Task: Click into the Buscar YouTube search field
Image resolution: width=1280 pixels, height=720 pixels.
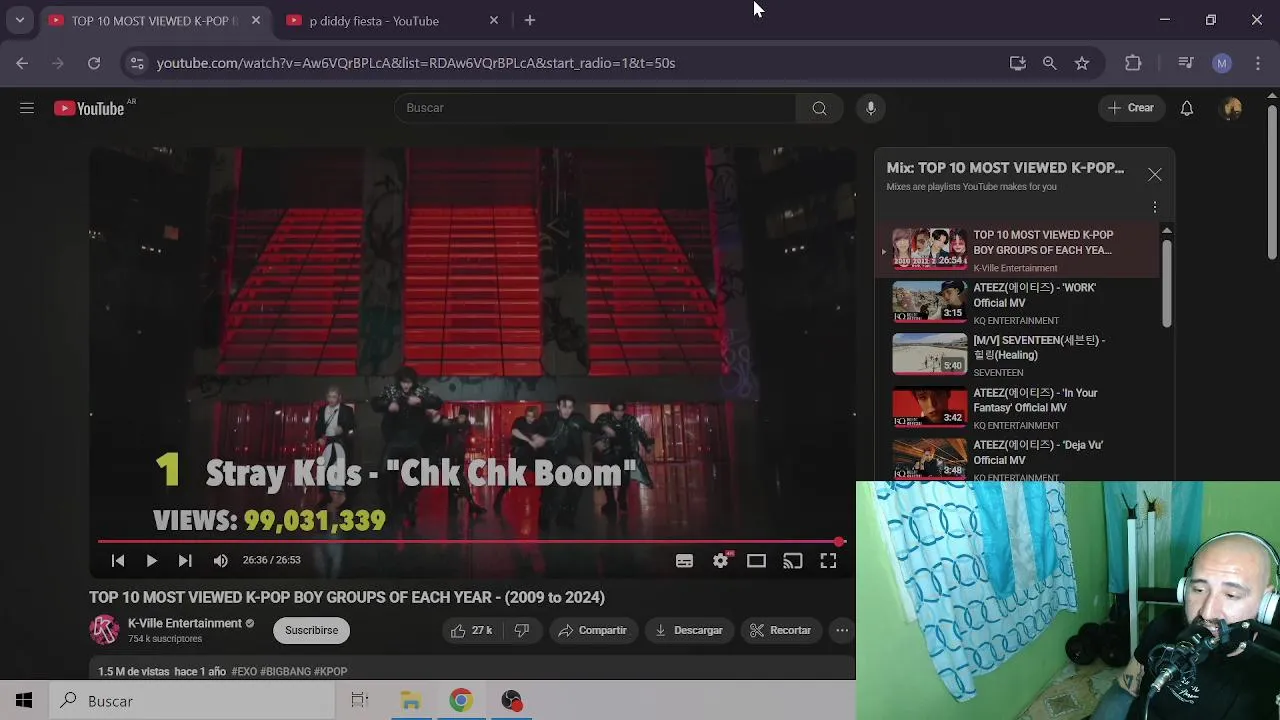Action: tap(595, 108)
